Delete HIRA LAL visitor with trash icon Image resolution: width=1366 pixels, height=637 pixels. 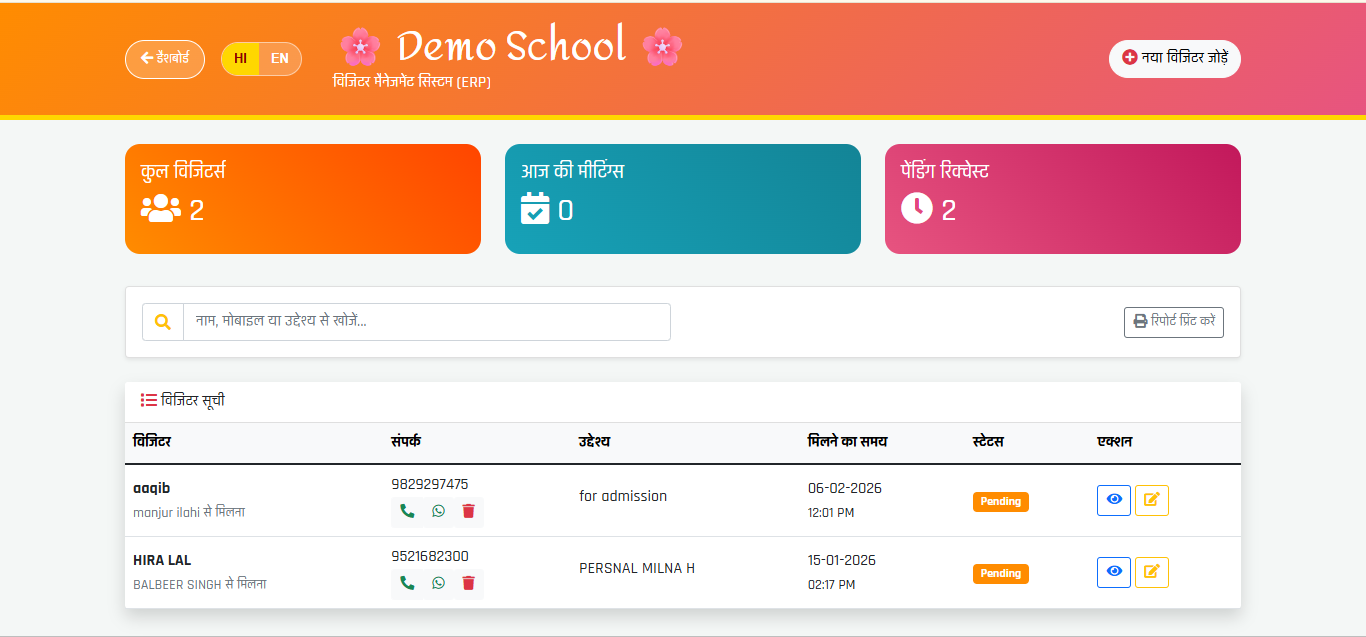(468, 583)
